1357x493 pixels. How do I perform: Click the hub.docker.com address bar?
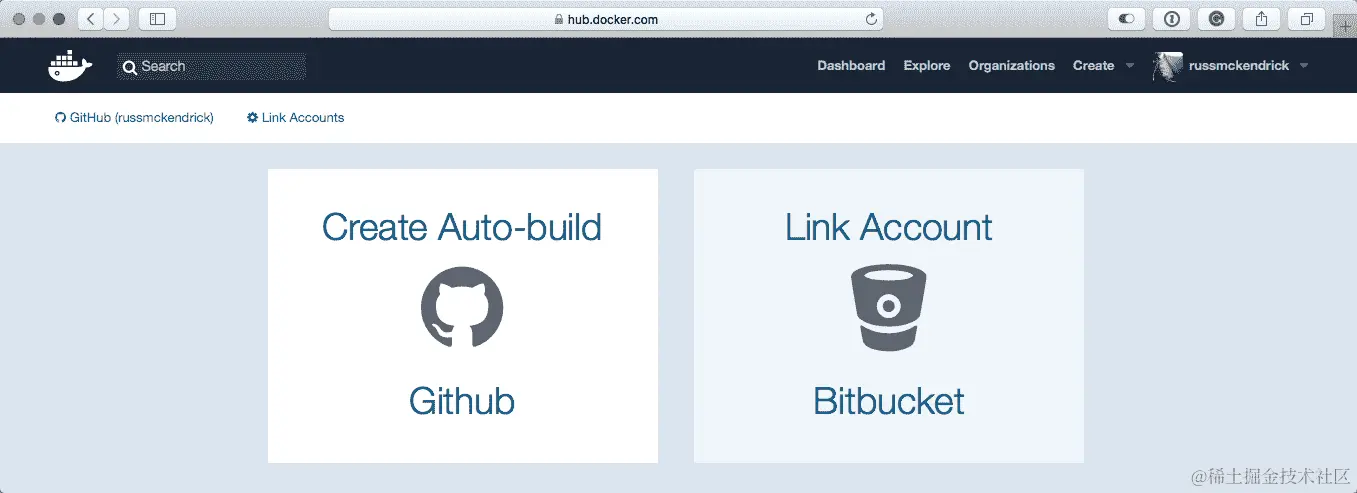click(606, 18)
